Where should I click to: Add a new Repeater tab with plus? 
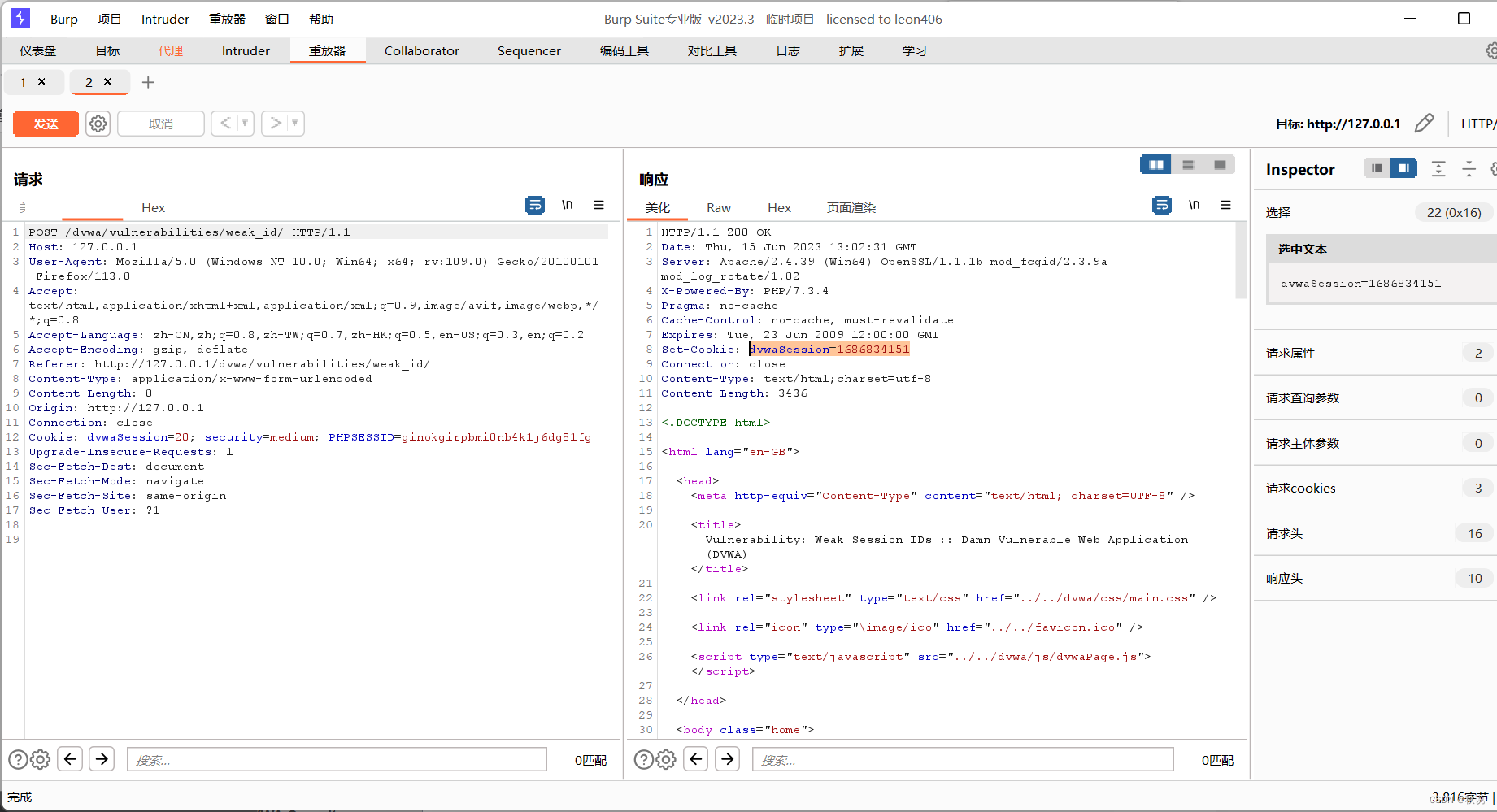click(x=148, y=82)
